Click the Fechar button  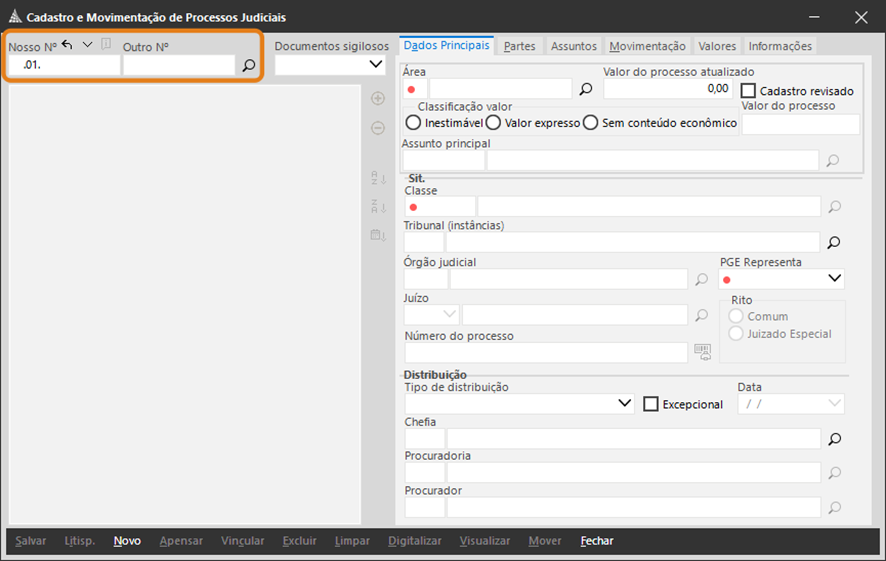tap(597, 541)
